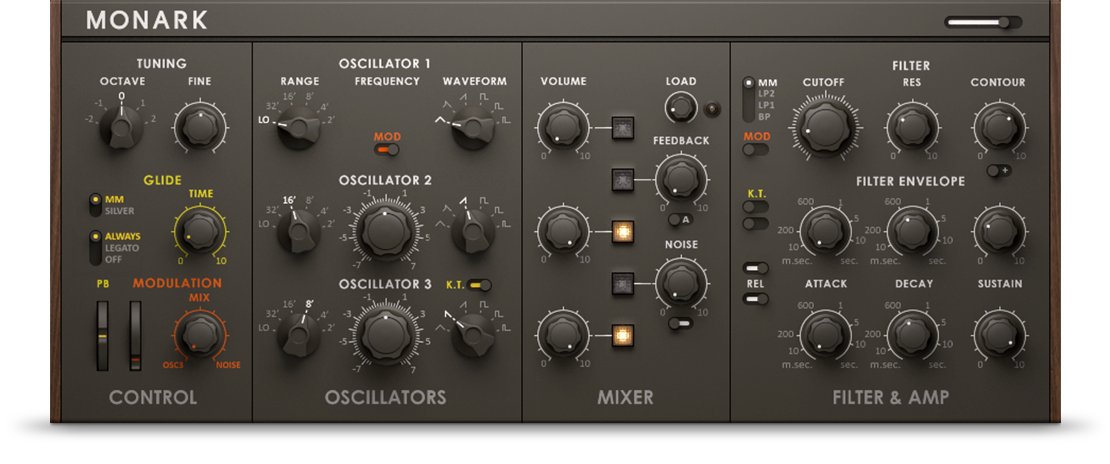
Task: Click the MONARK title text
Action: point(147,21)
